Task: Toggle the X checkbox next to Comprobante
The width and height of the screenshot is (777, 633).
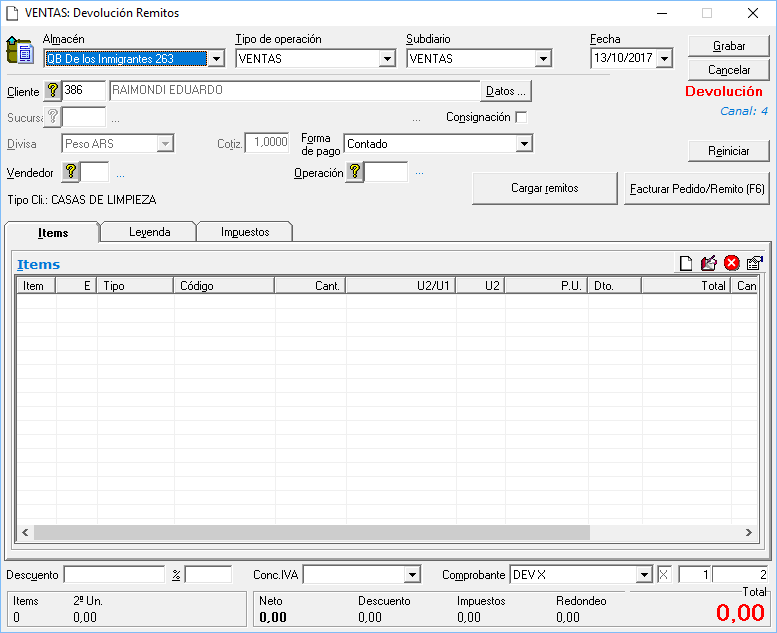Action: click(x=665, y=574)
